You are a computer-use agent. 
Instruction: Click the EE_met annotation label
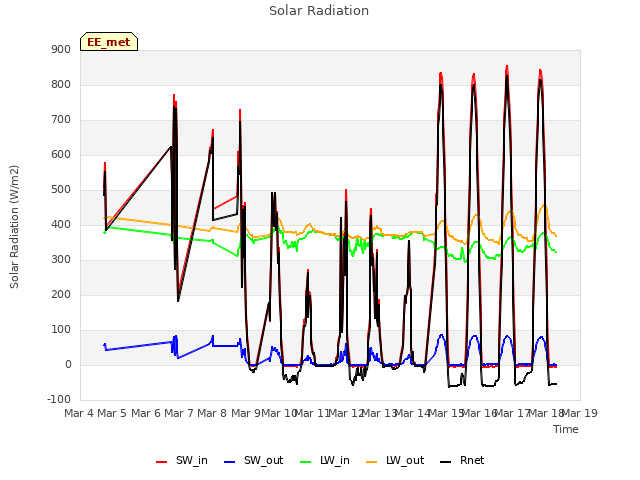pos(109,42)
